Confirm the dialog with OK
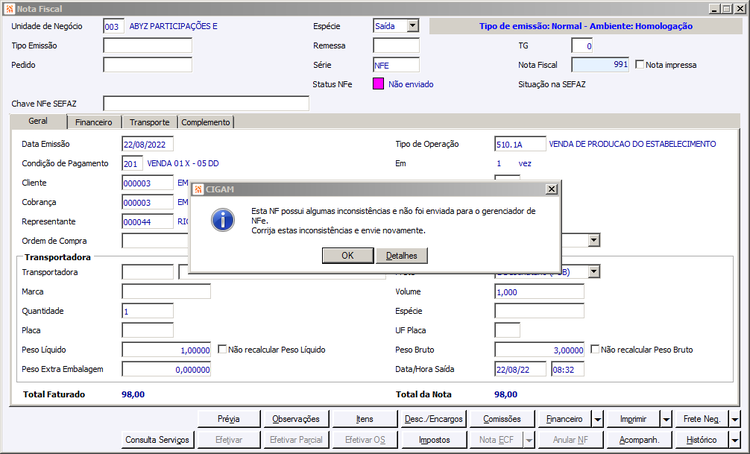This screenshot has height=454, width=750. click(348, 255)
